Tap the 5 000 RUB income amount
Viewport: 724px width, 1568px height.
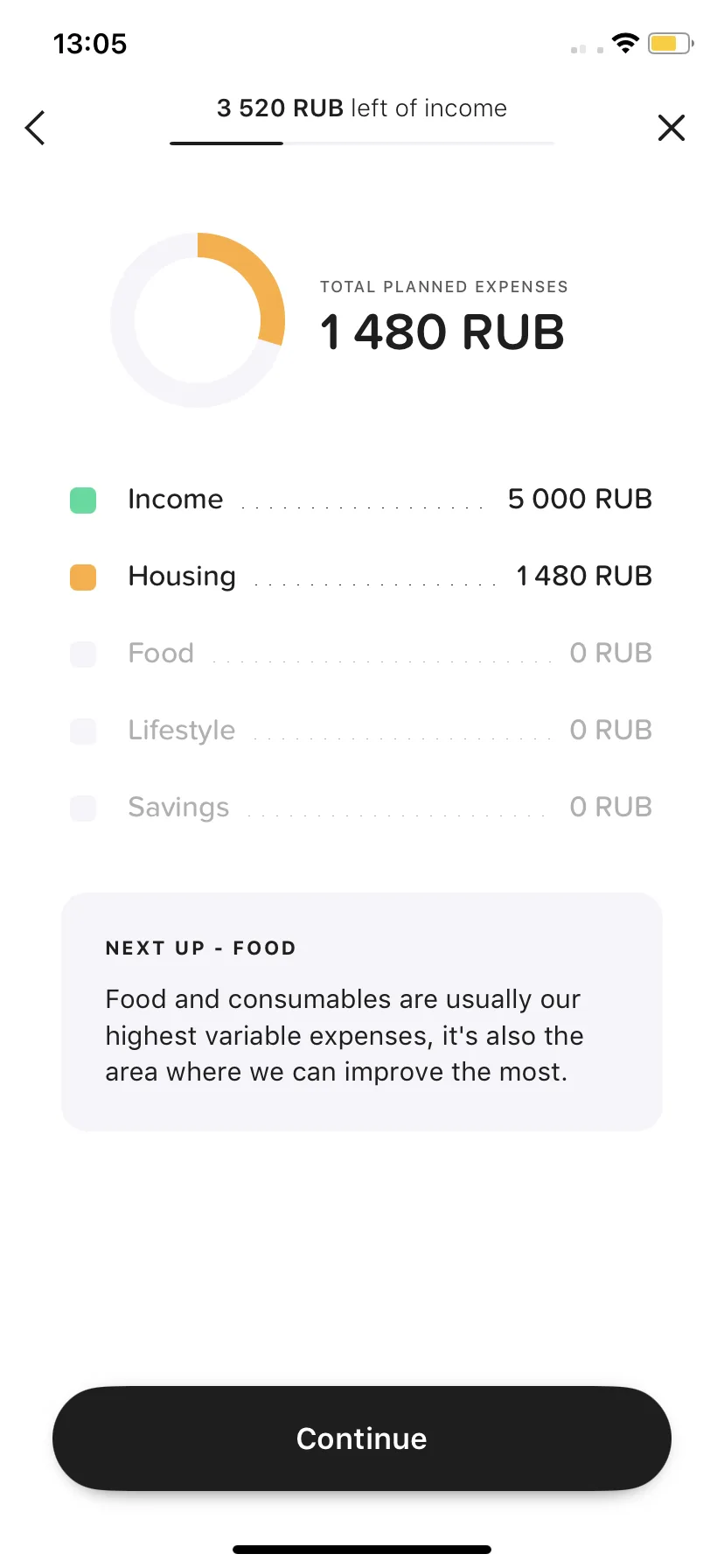pos(580,499)
